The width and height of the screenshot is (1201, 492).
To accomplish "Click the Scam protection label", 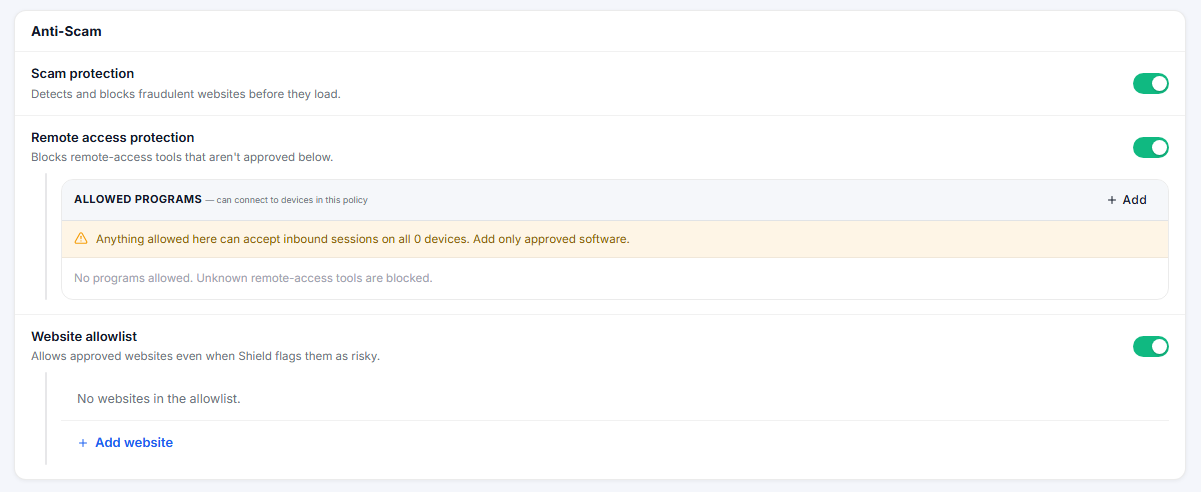I will [83, 74].
